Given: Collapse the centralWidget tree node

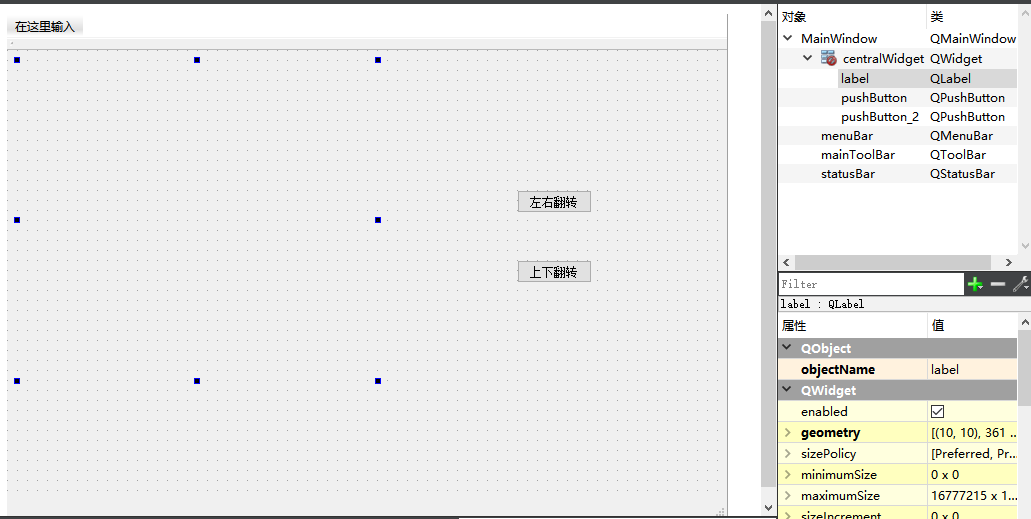Looking at the screenshot, I should [807, 58].
